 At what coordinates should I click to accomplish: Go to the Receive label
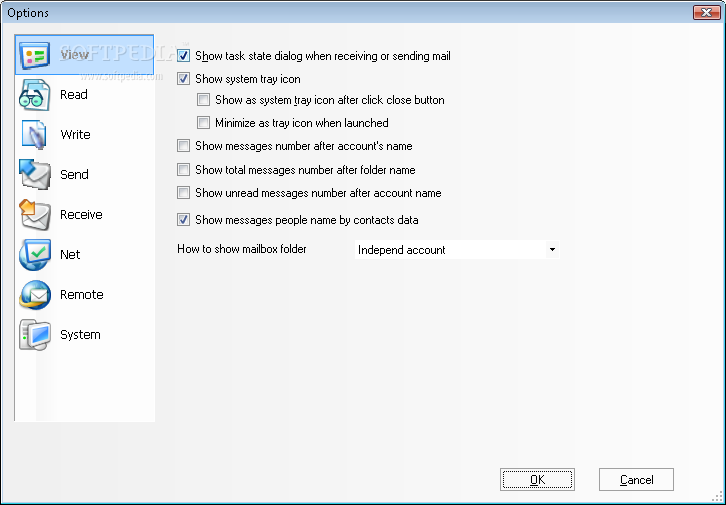[81, 215]
